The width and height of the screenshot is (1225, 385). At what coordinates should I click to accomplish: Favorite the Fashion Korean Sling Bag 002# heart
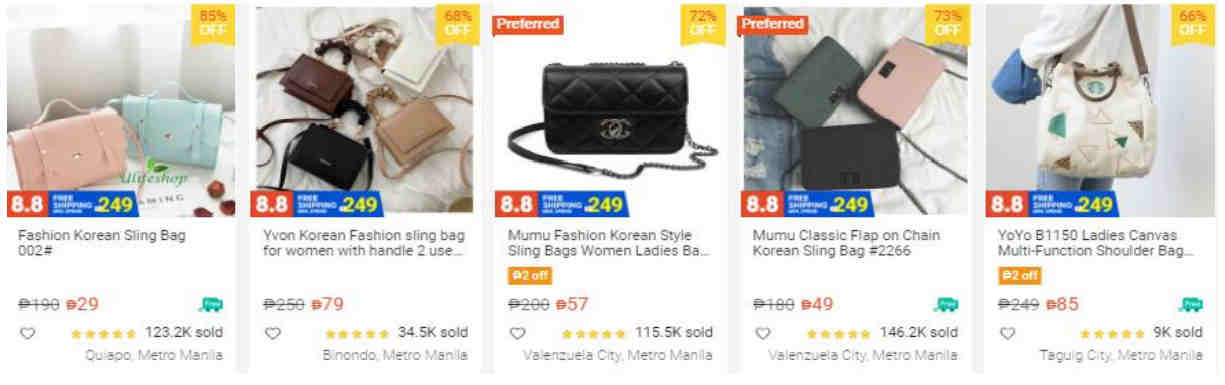[27, 333]
